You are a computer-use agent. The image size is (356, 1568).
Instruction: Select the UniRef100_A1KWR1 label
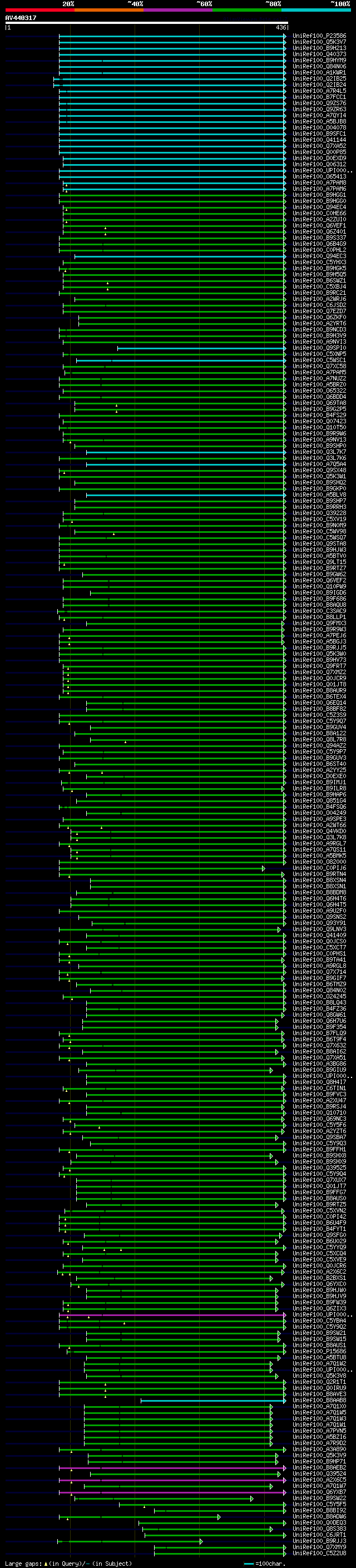pyautogui.click(x=319, y=72)
